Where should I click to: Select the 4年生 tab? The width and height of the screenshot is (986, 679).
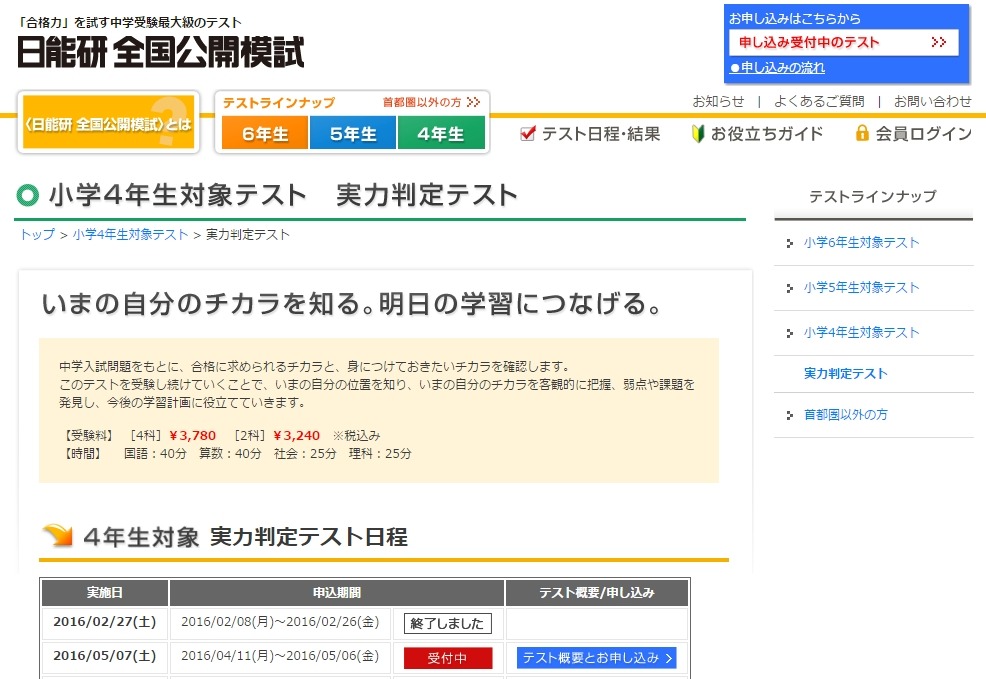(x=441, y=133)
